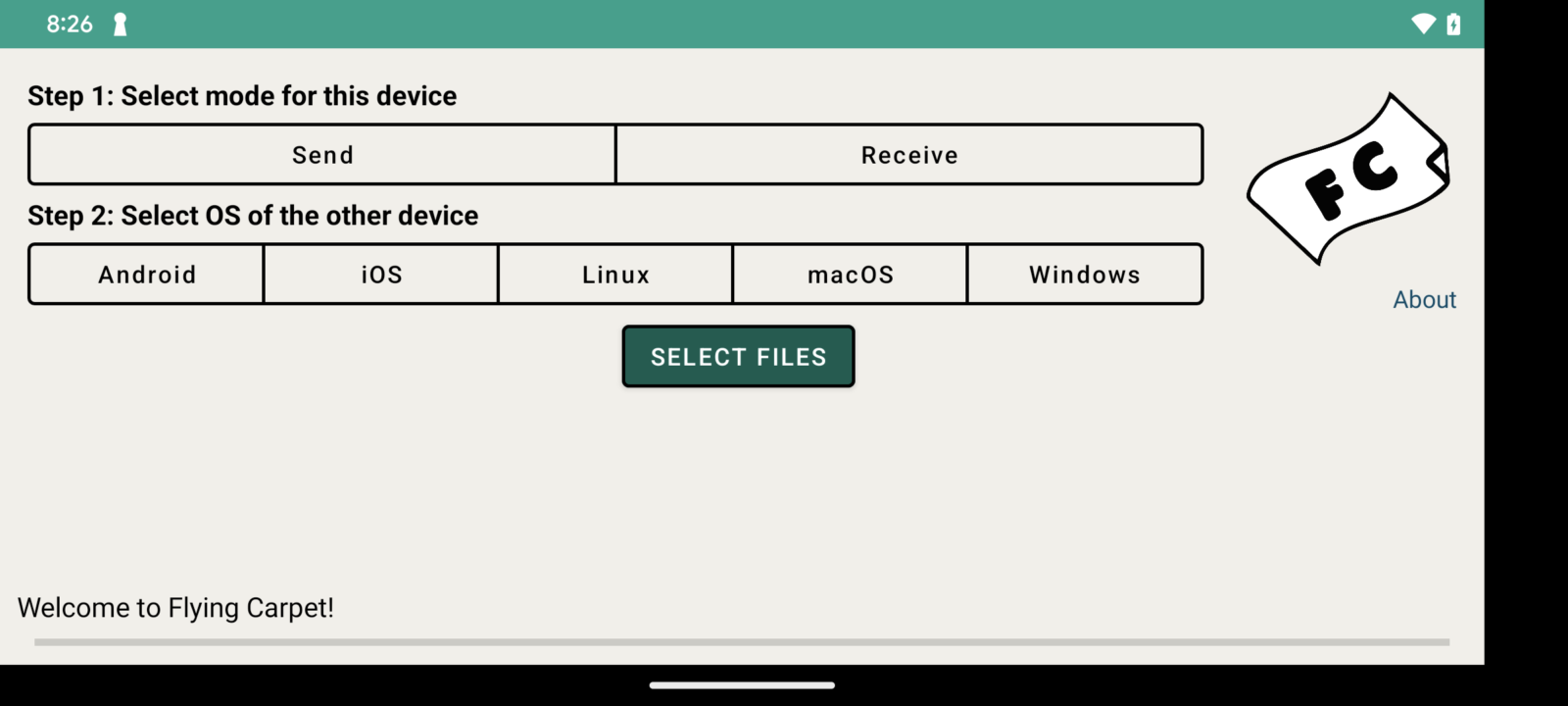This screenshot has width=1568, height=706.
Task: Tap the battery charging icon
Action: [x=1453, y=24]
